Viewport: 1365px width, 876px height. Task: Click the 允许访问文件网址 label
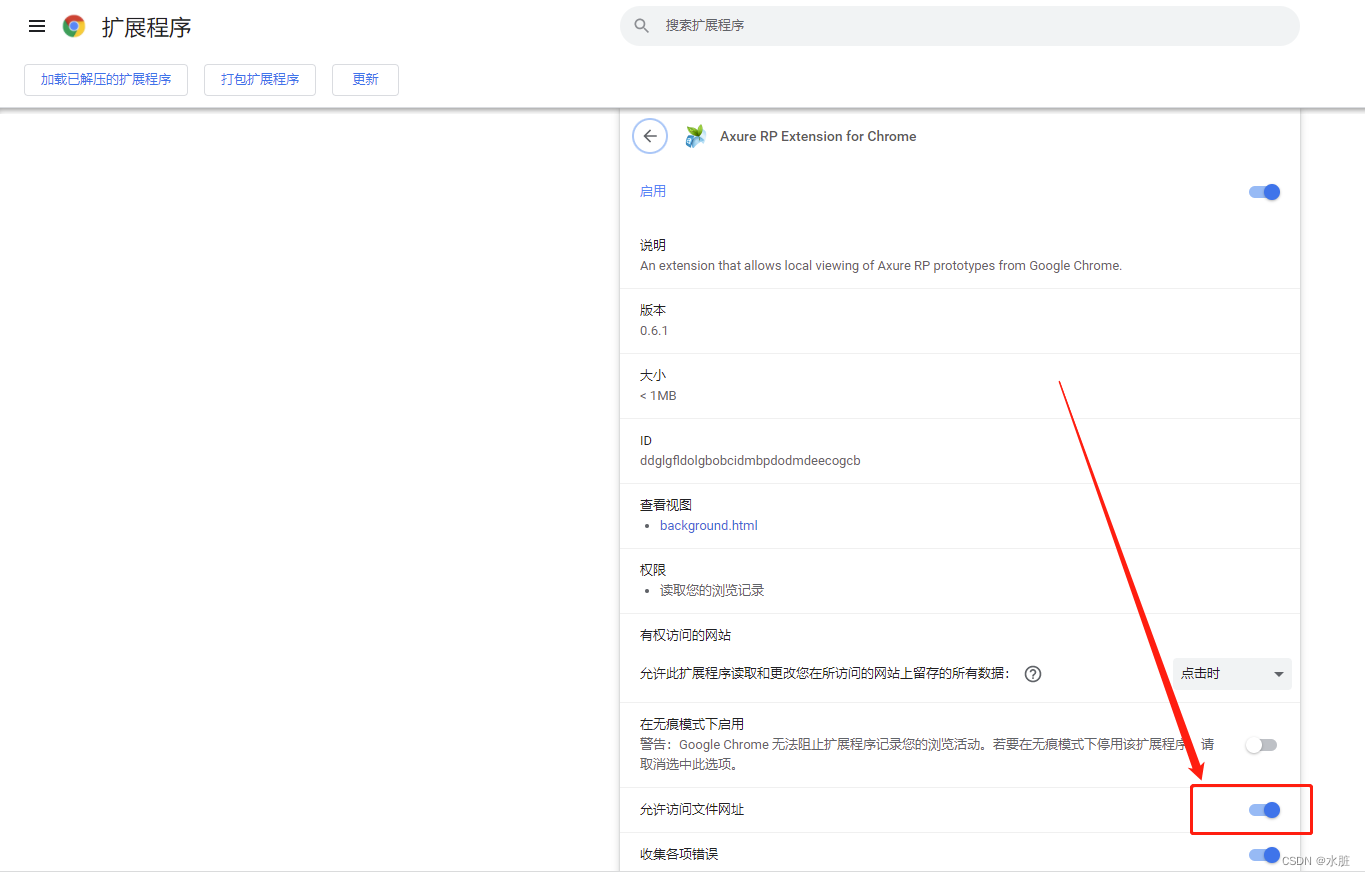(x=692, y=810)
